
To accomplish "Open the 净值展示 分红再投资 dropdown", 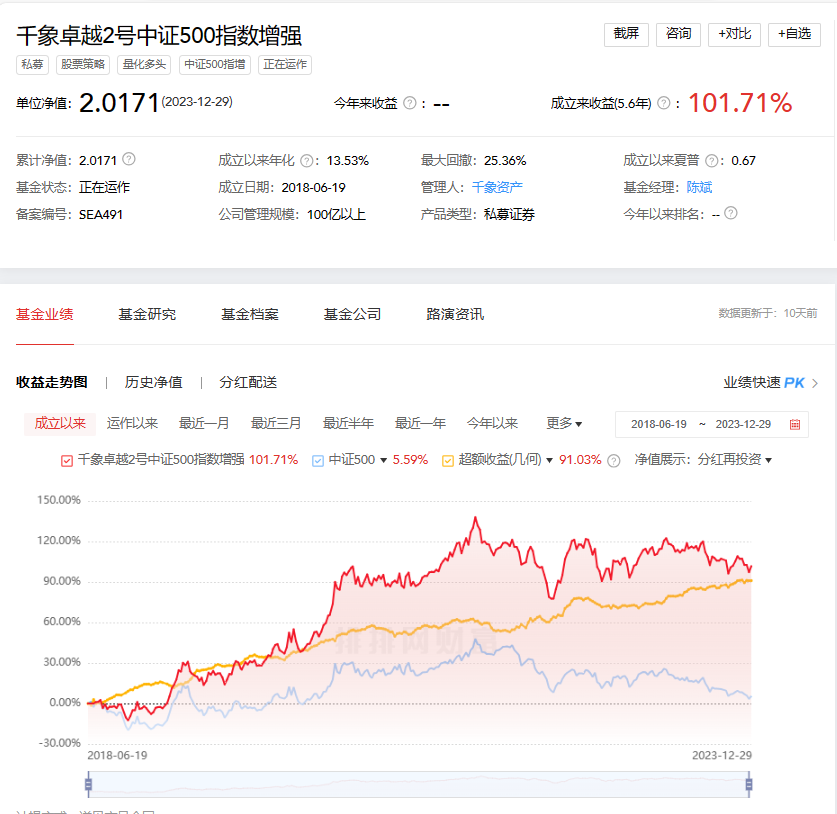I will point(735,460).
